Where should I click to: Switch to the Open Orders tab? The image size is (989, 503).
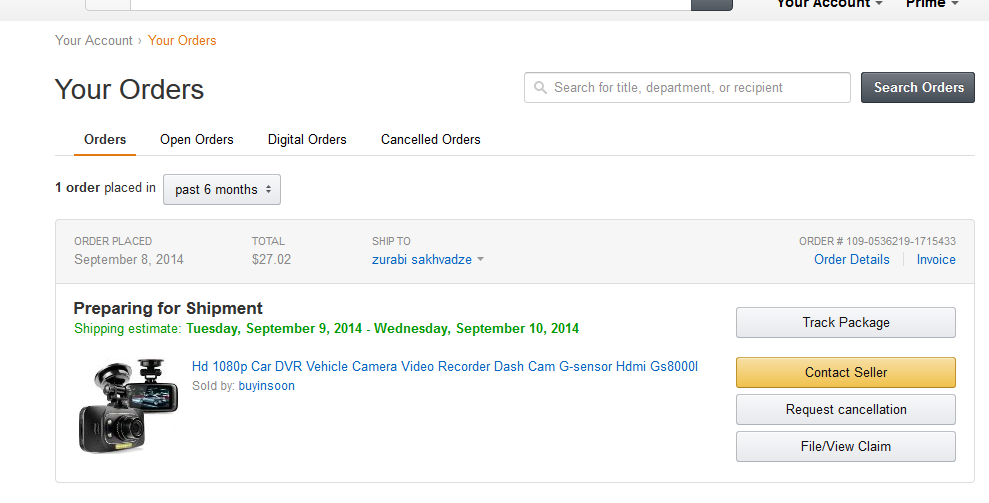(197, 140)
